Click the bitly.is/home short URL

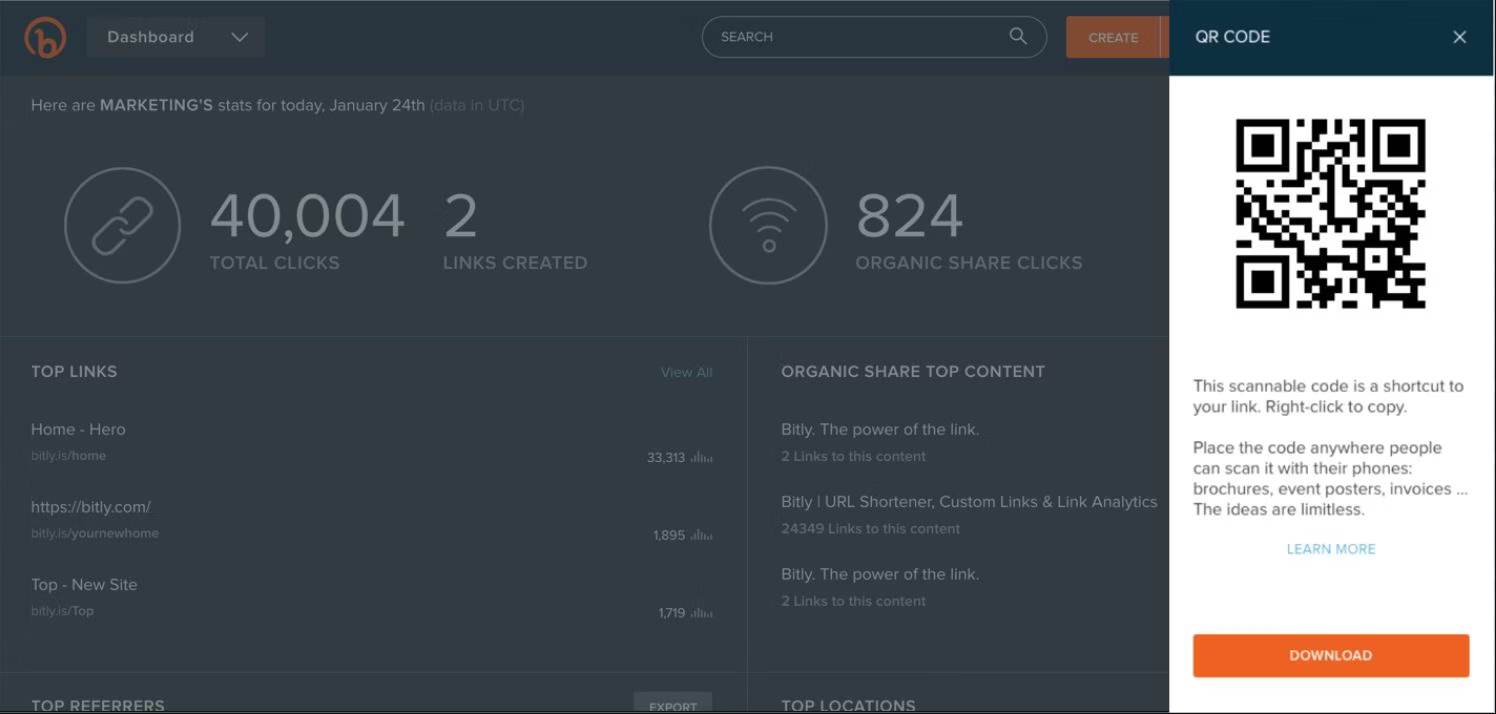[x=68, y=456]
